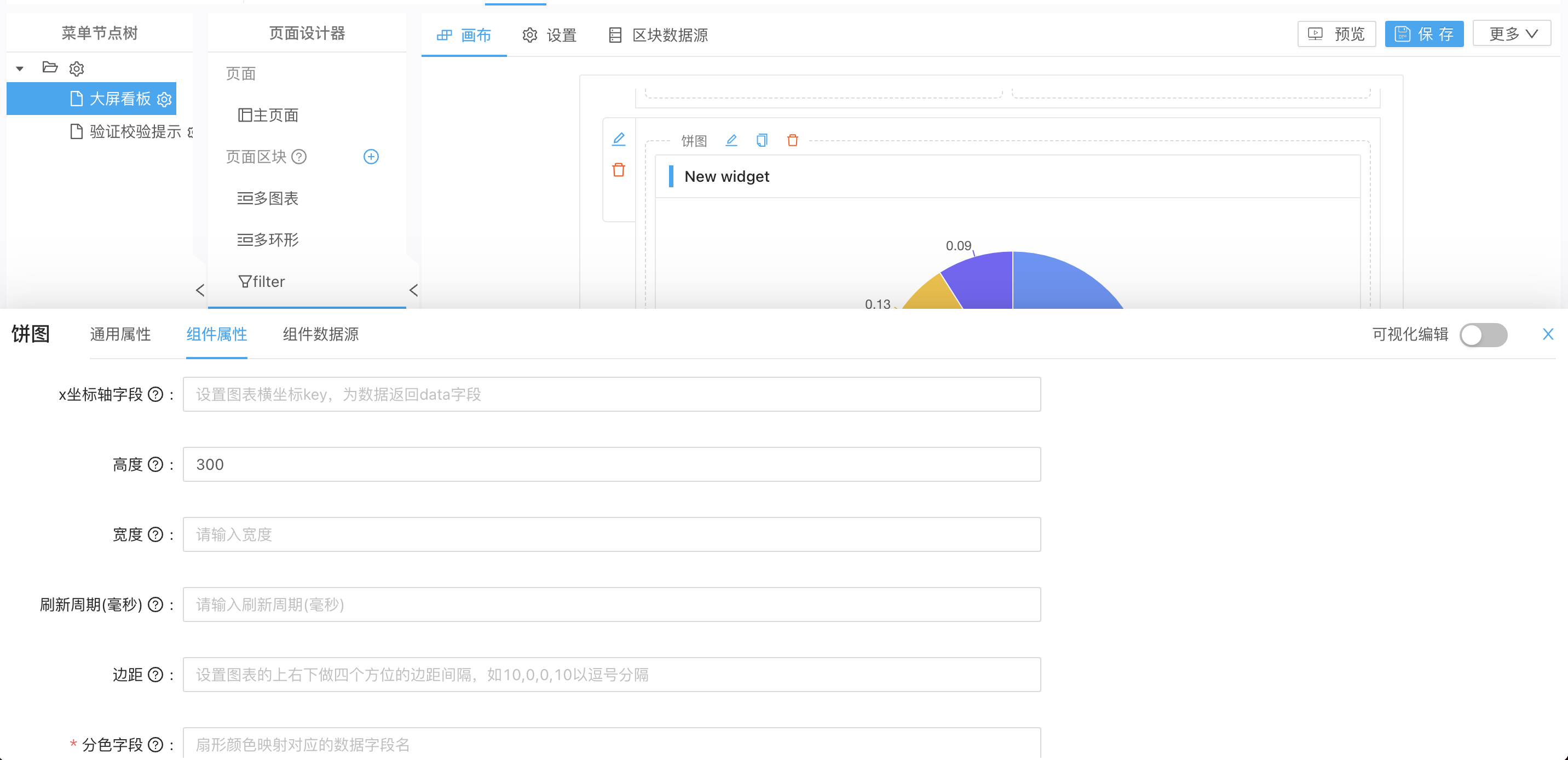Collapse the 页面设计器 panel with chevron
This screenshot has height=760, width=1568.
click(x=413, y=290)
